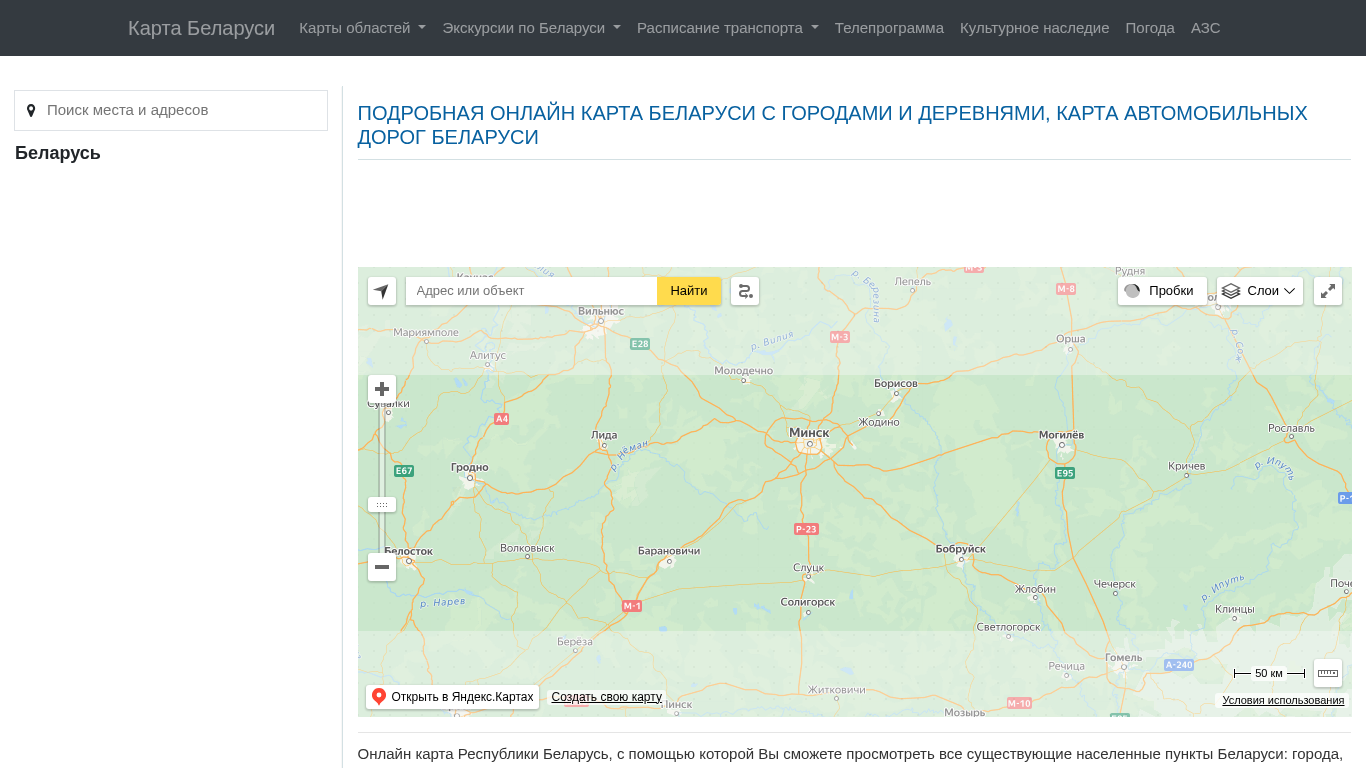Open map in Yandex Maps

[x=452, y=697]
